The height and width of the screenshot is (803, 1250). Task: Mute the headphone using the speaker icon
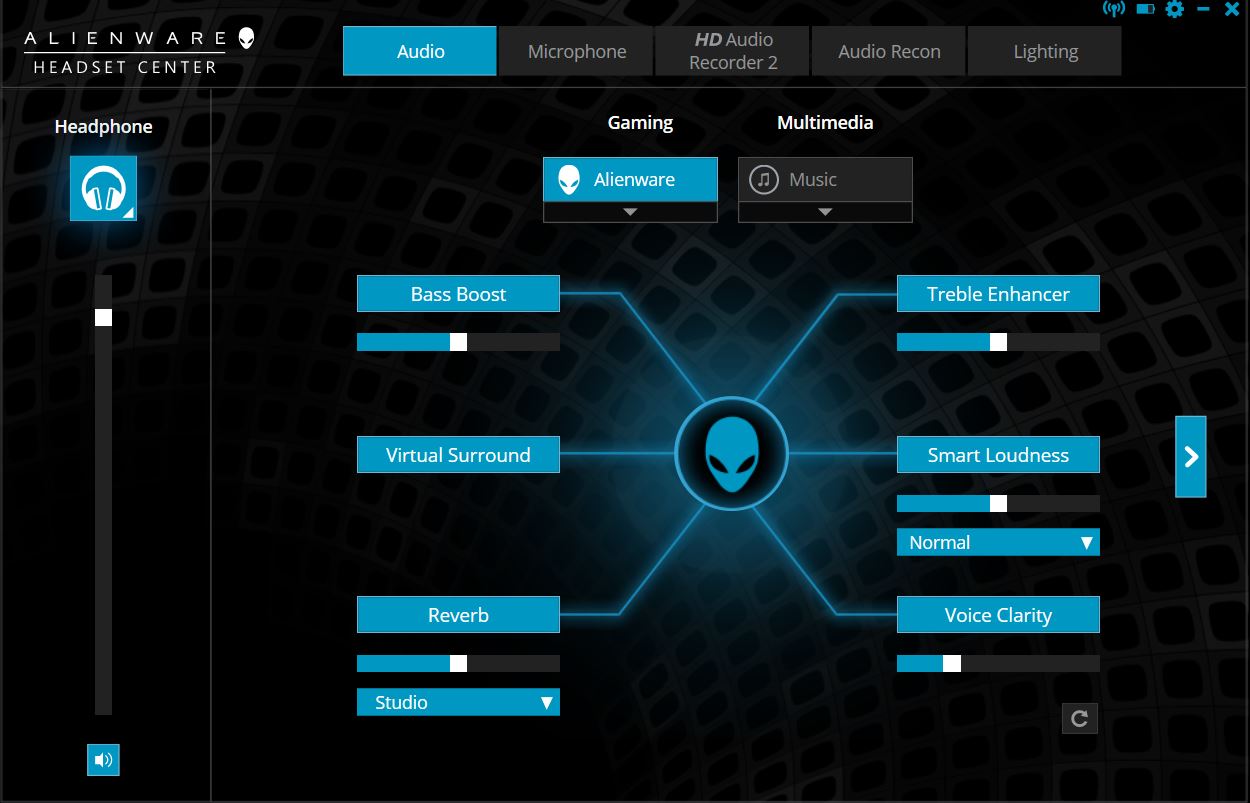pos(103,760)
